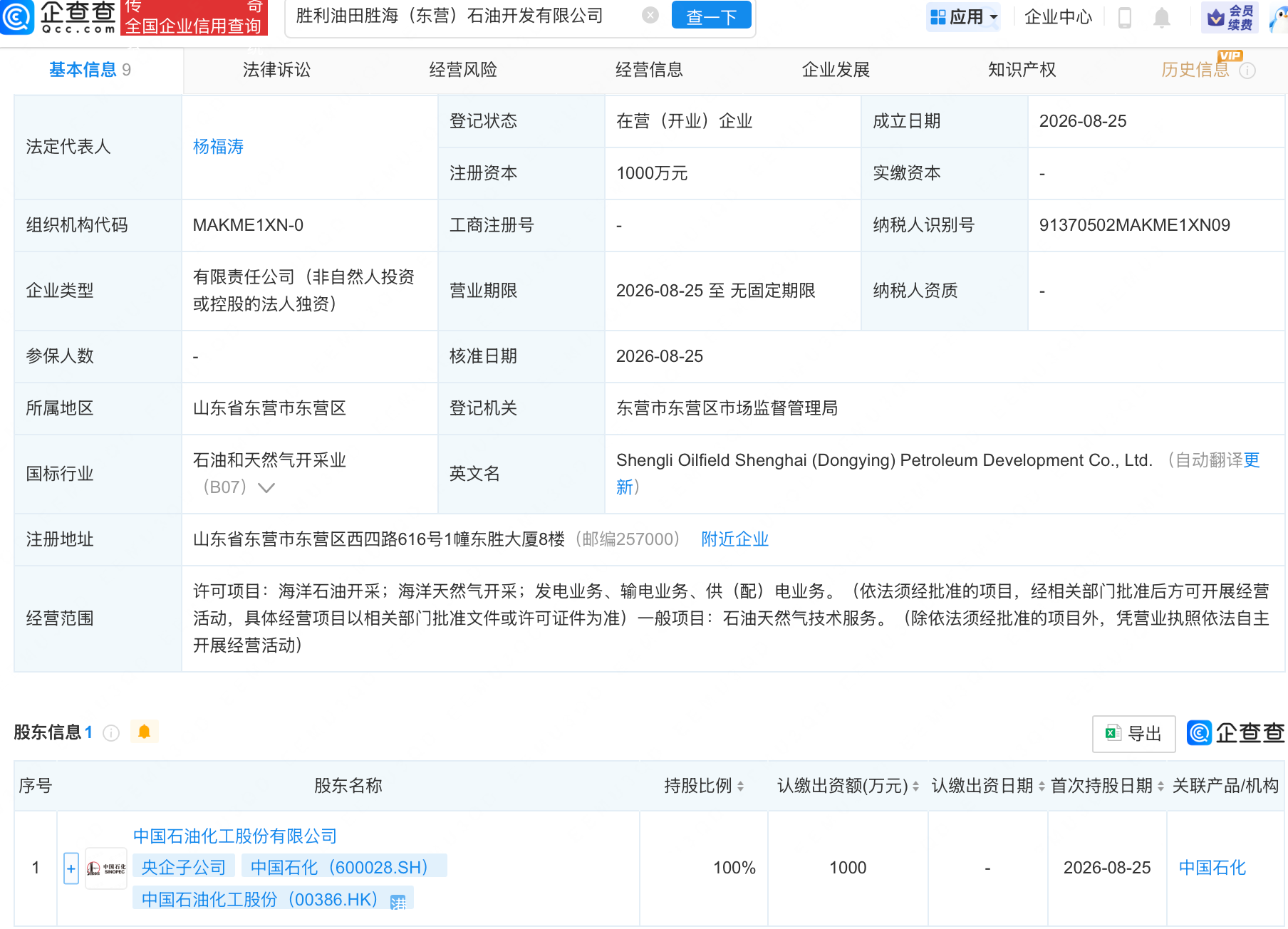Click the HK stock connect icon after 00386.HK
The width and height of the screenshot is (1288, 929).
click(x=398, y=903)
